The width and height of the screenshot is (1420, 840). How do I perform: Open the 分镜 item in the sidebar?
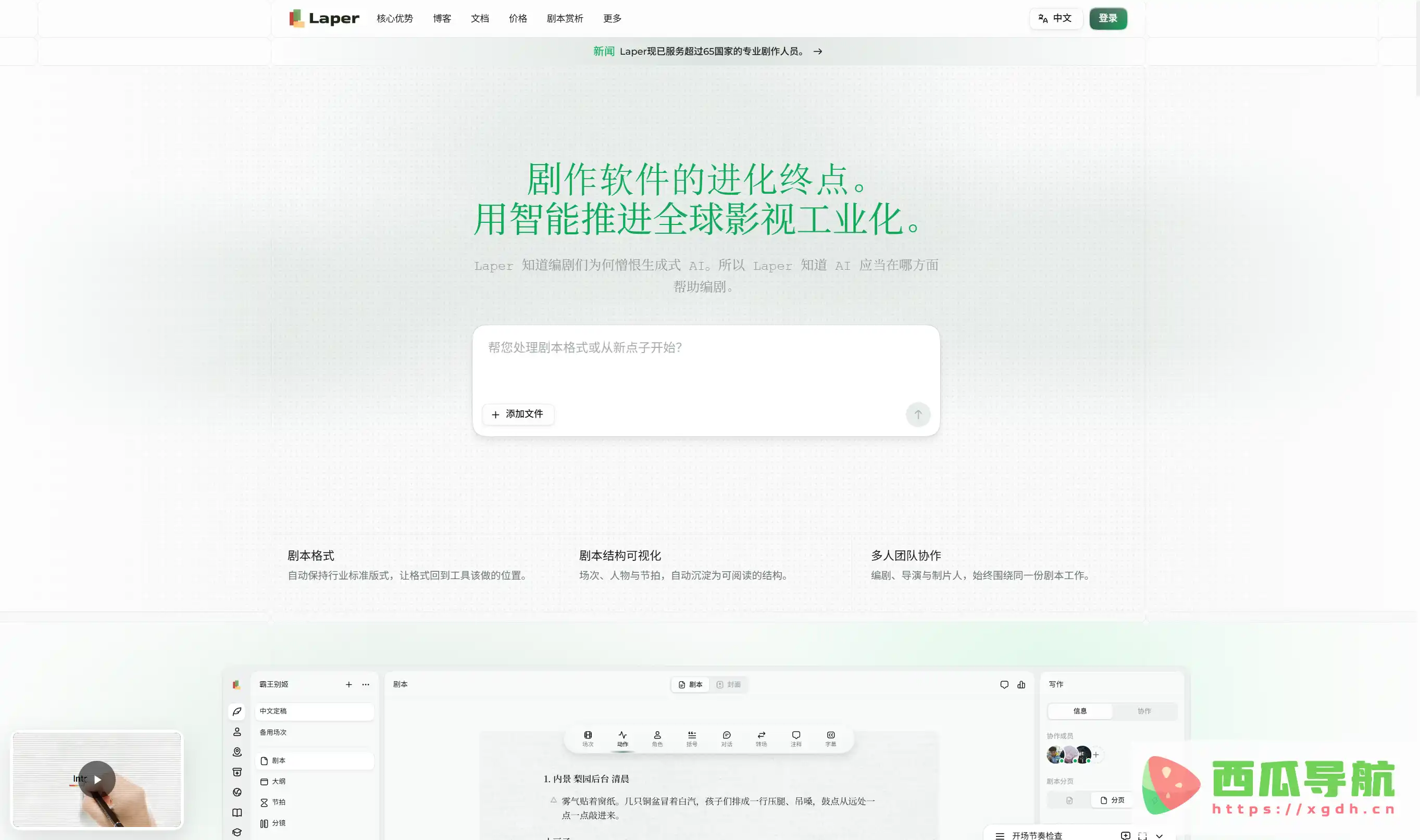[314, 823]
